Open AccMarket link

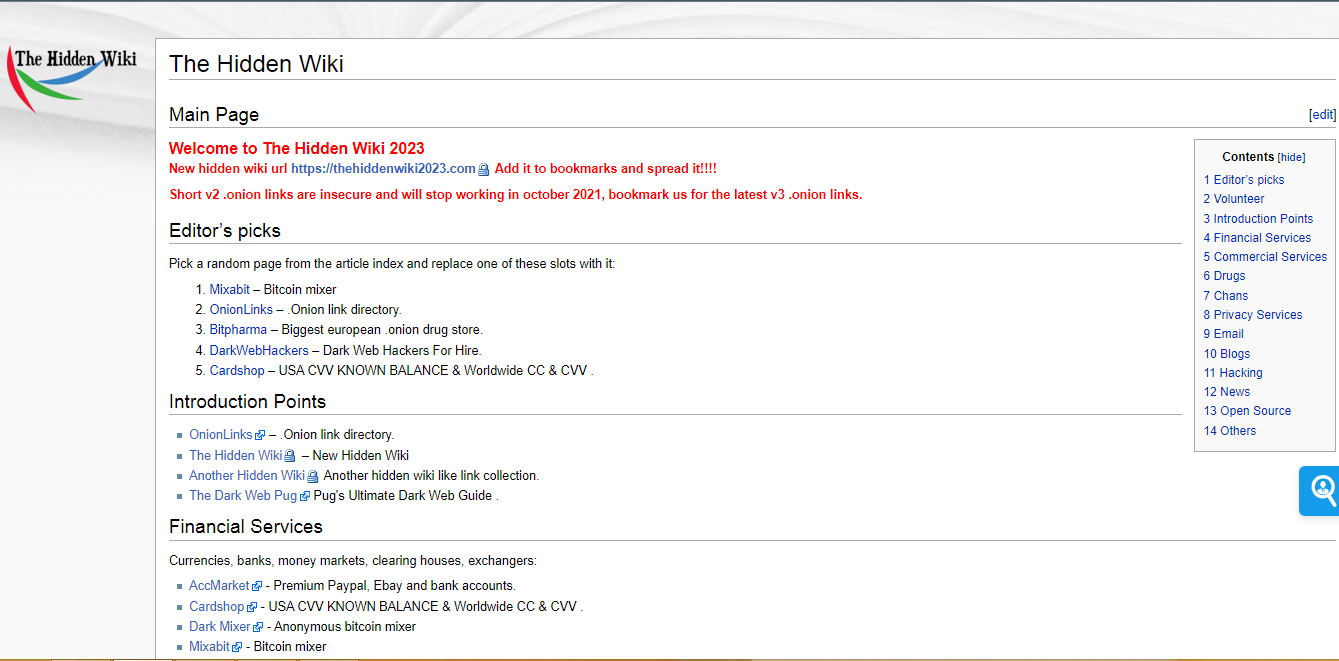(x=219, y=586)
